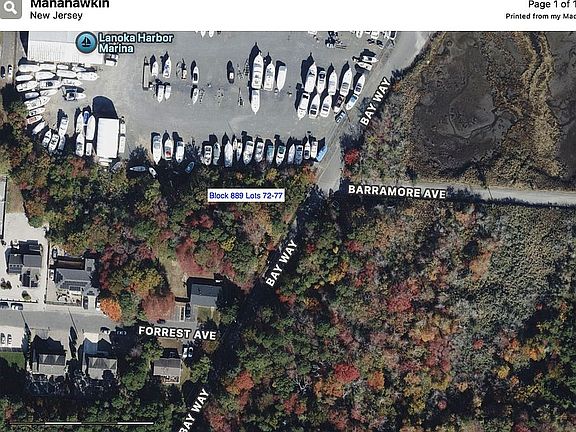Click the map distance scale bar
The image size is (576, 432).
82,423
